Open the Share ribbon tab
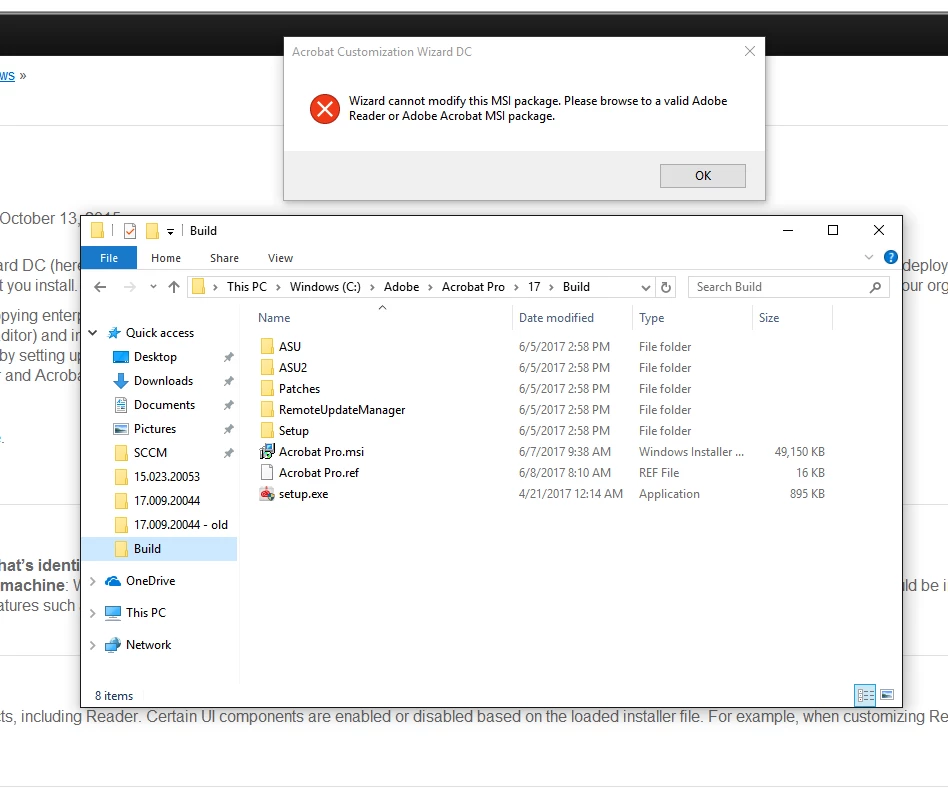Image resolution: width=948 pixels, height=789 pixels. tap(224, 258)
